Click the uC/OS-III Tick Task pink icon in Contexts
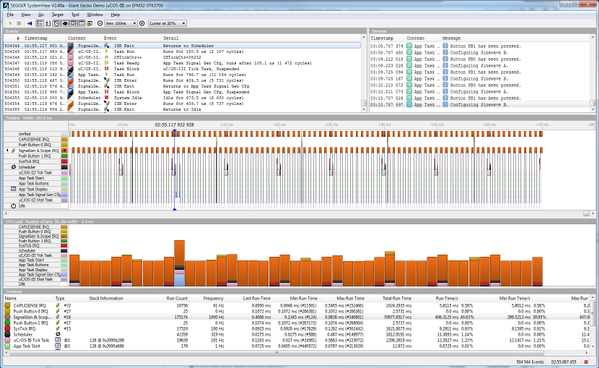The height and width of the screenshot is (368, 599). pos(7,340)
